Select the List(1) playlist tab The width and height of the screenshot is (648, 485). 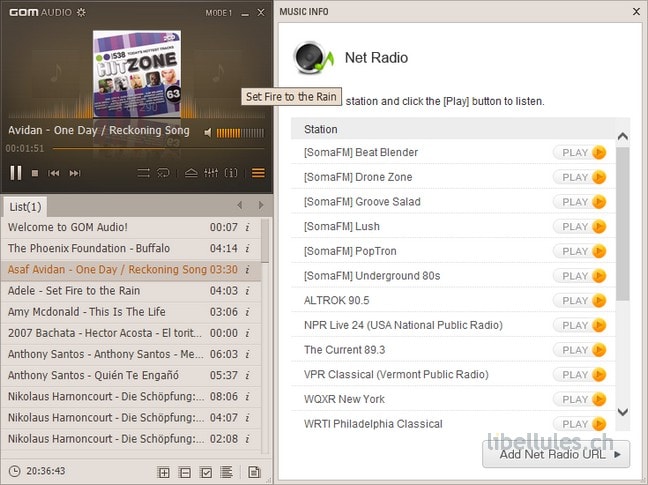point(25,207)
